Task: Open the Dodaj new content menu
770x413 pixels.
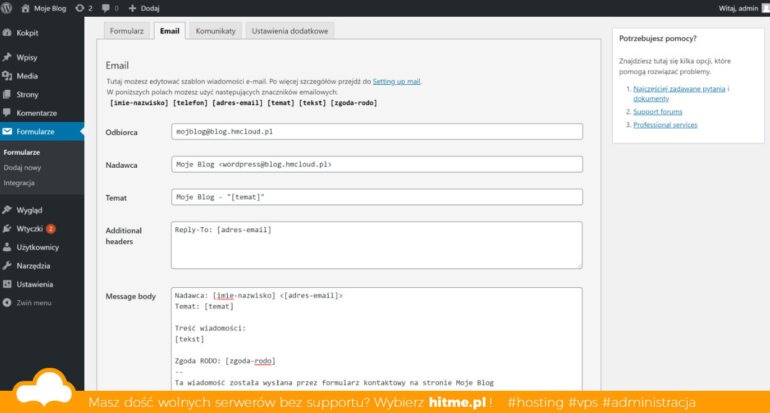Action: [x=150, y=8]
